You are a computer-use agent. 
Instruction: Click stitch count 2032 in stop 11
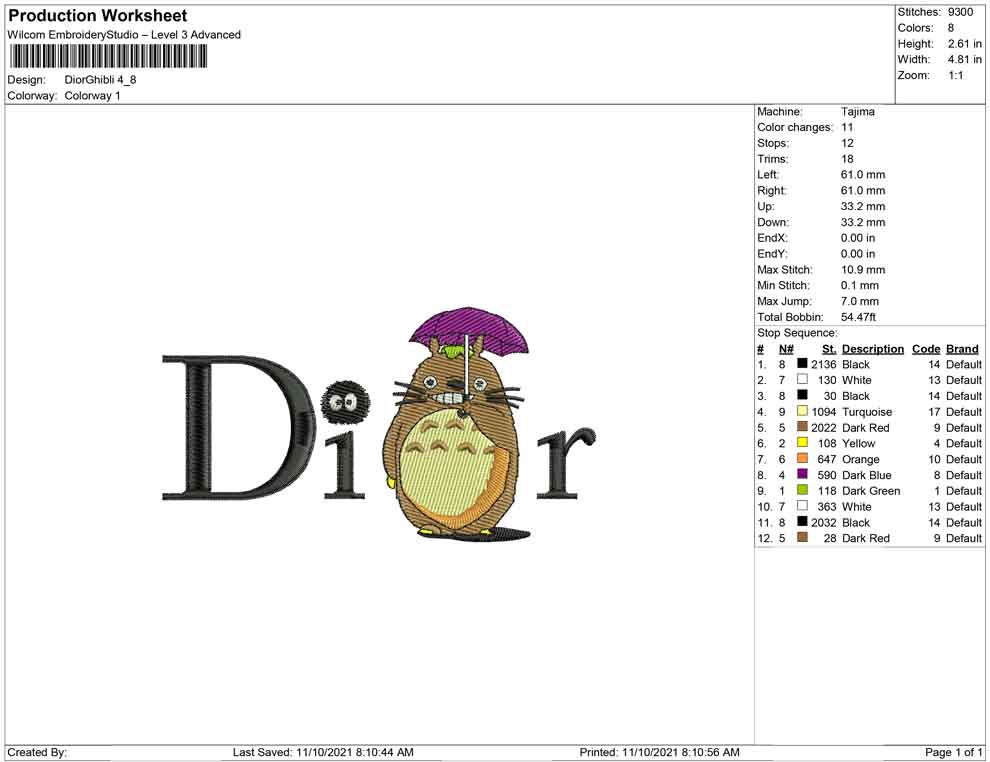824,522
